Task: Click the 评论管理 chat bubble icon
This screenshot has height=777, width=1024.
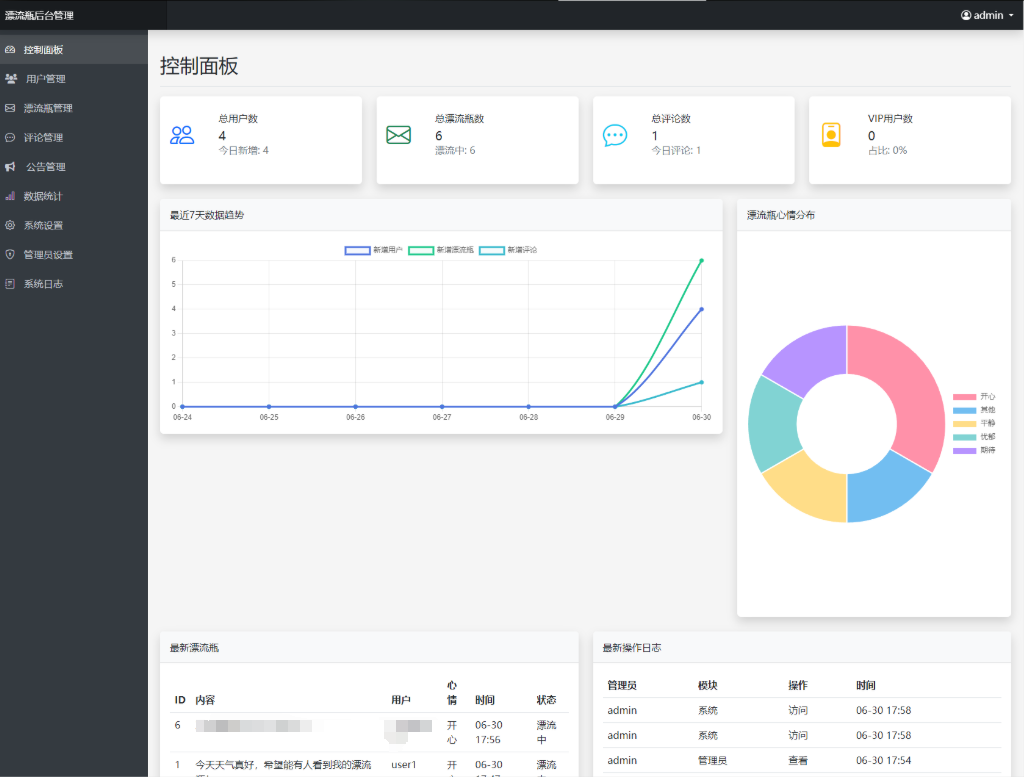Action: click(10, 138)
